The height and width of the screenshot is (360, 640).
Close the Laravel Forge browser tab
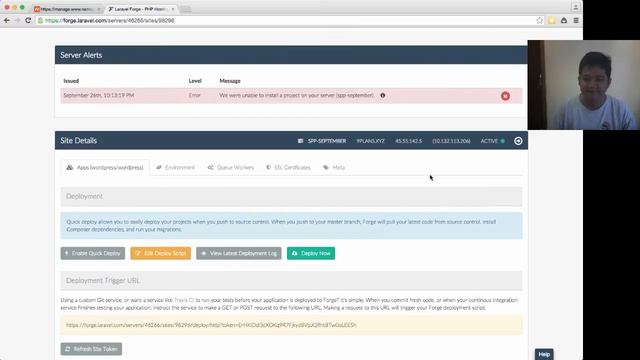(x=173, y=9)
